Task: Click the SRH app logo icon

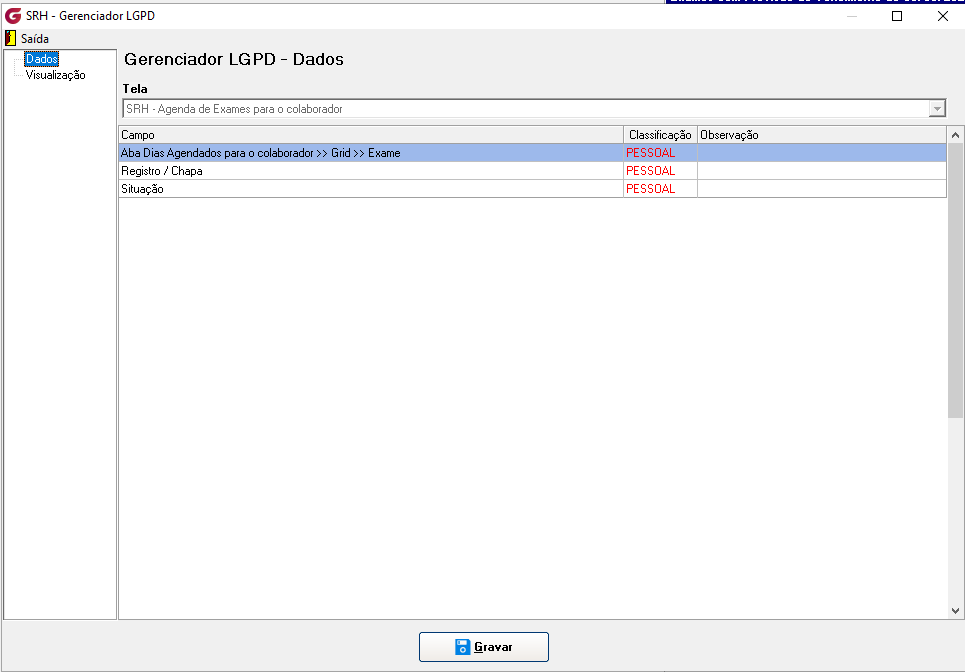Action: coord(12,16)
